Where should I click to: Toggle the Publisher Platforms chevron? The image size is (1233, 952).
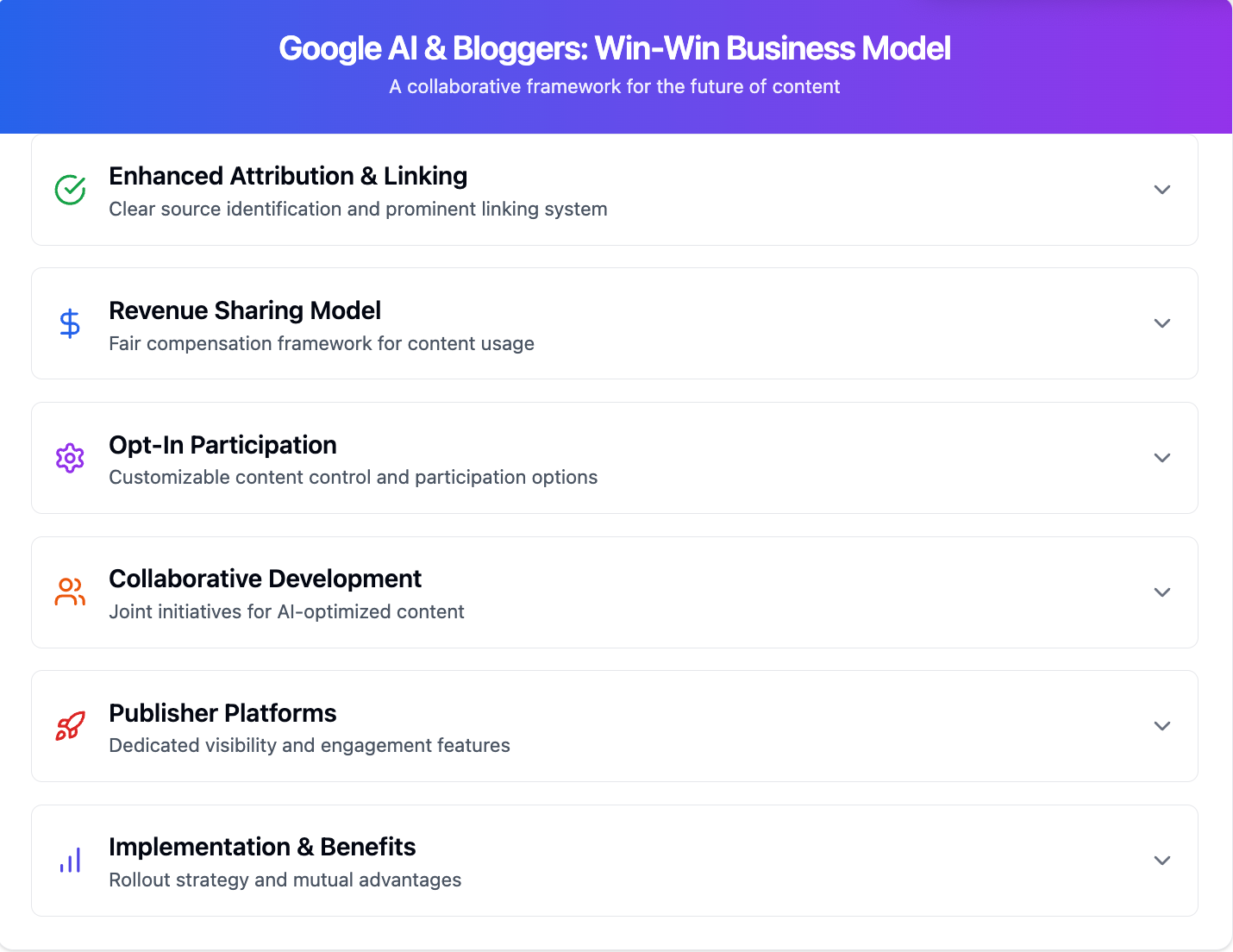(x=1162, y=726)
